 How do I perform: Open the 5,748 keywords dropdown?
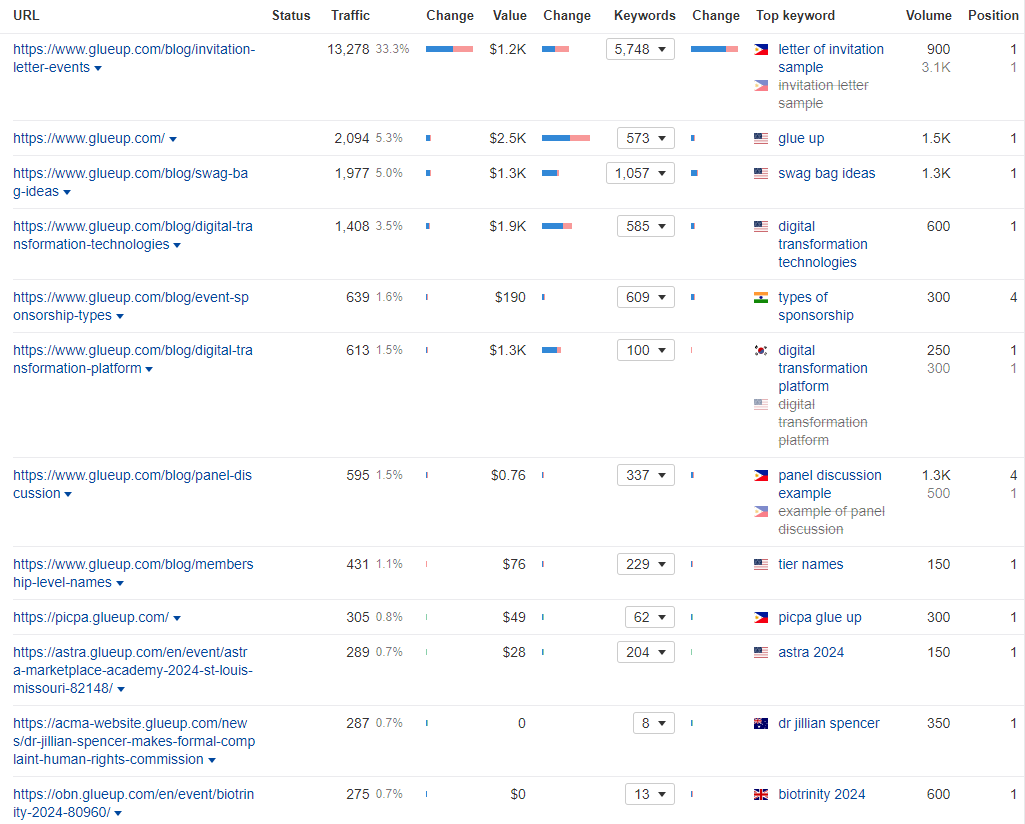(640, 49)
